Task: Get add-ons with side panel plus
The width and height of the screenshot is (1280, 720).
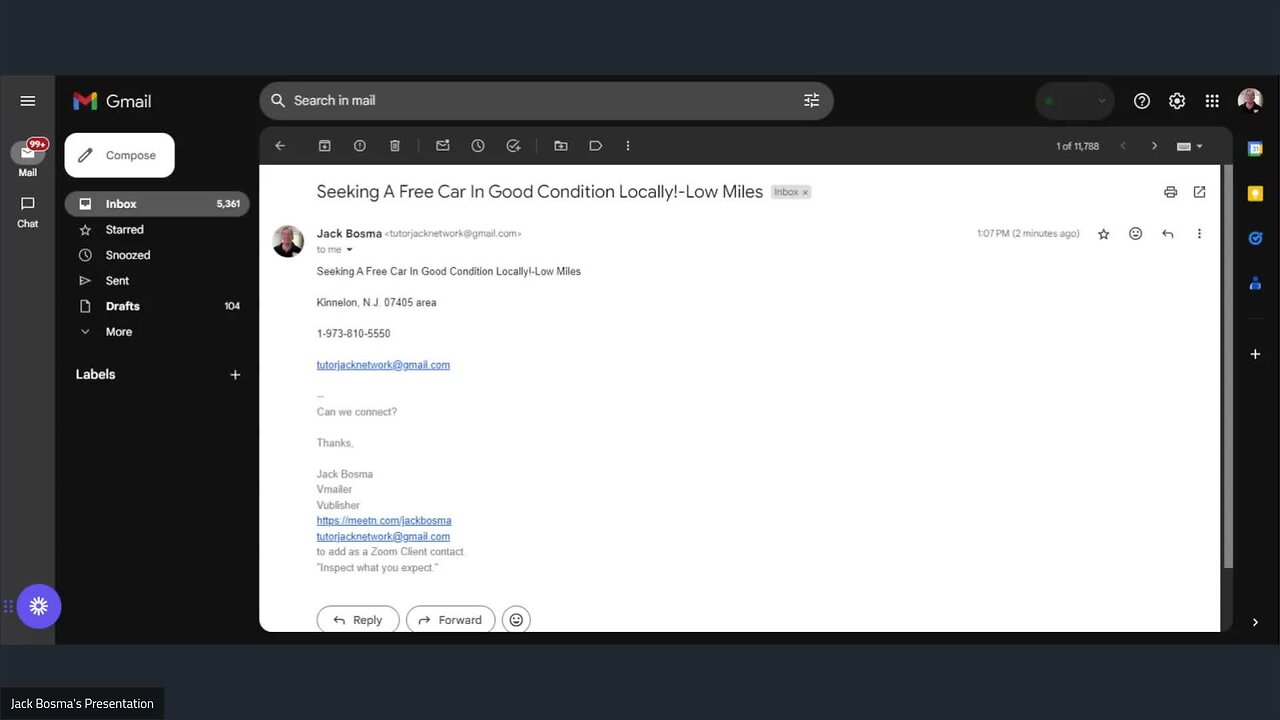Action: pos(1255,354)
